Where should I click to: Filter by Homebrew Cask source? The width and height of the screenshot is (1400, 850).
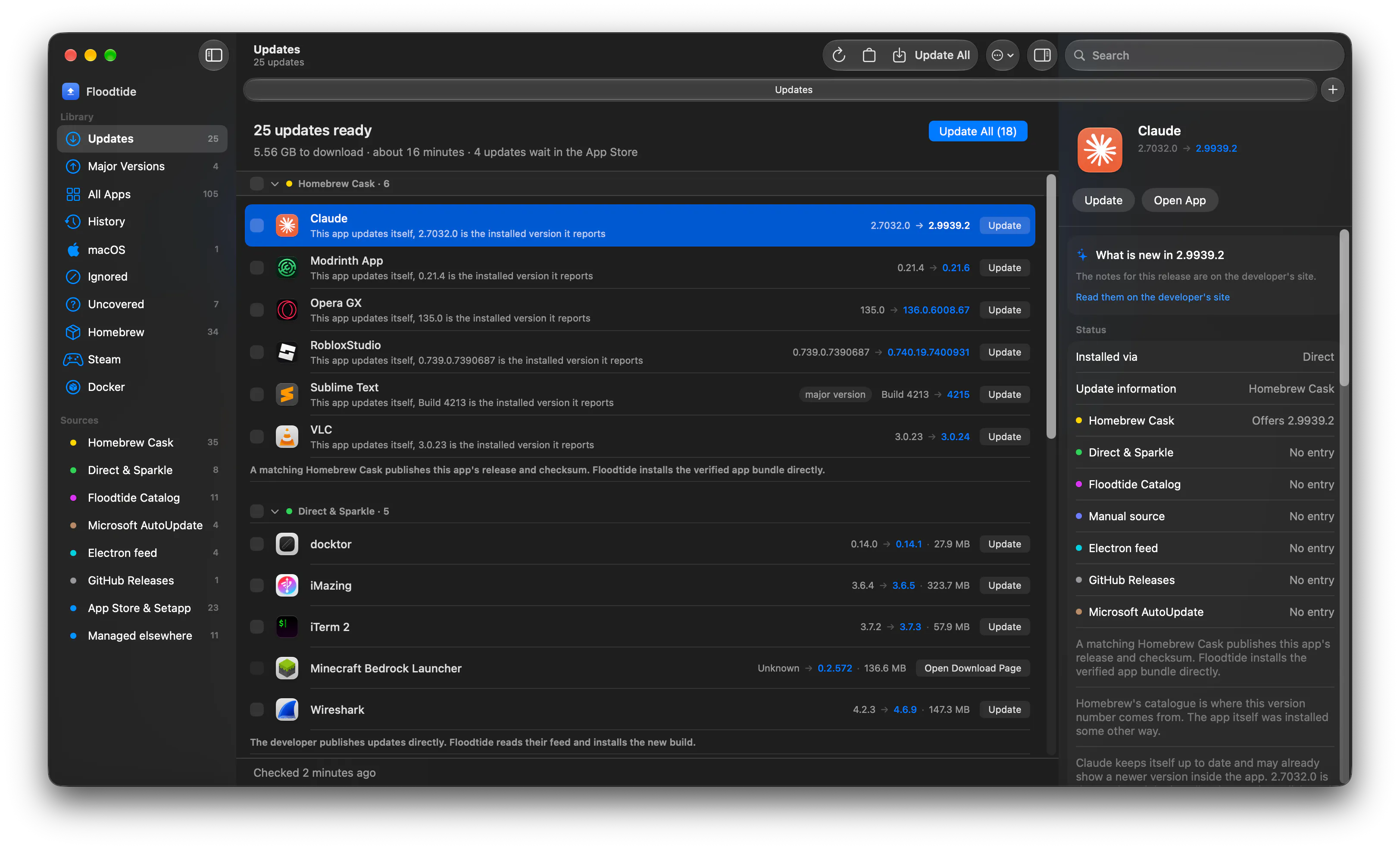(142, 443)
